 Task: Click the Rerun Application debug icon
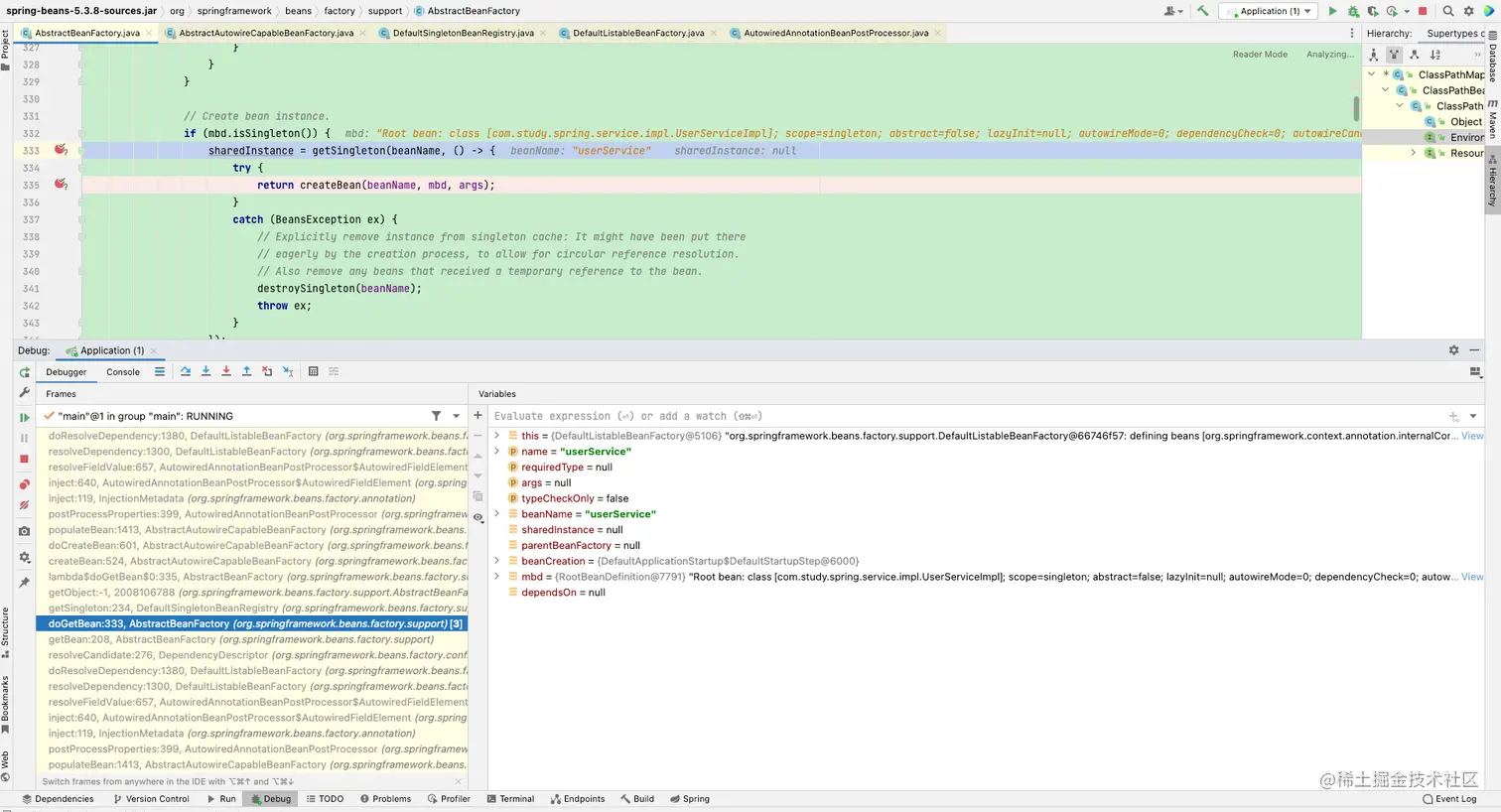(x=25, y=372)
